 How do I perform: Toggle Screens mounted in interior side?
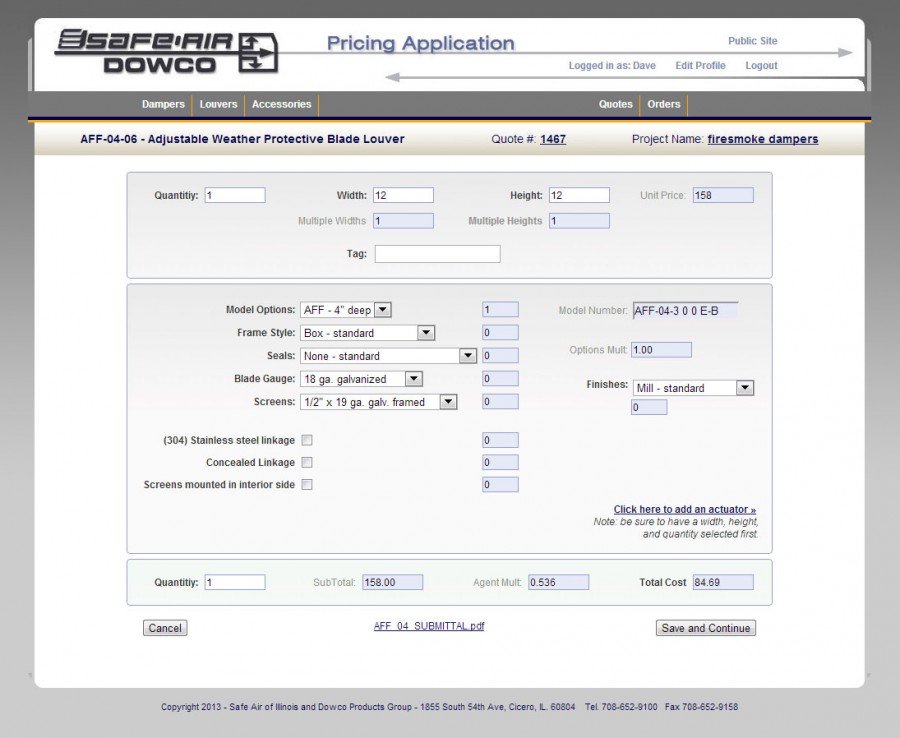[x=307, y=485]
